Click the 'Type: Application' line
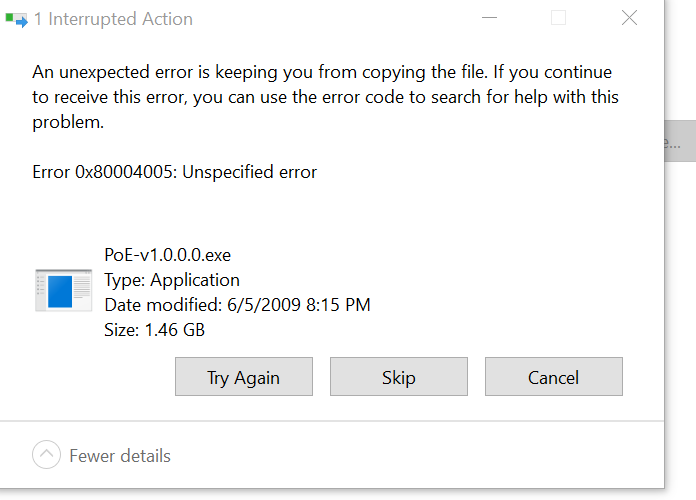The width and height of the screenshot is (696, 500). pyautogui.click(x=172, y=280)
